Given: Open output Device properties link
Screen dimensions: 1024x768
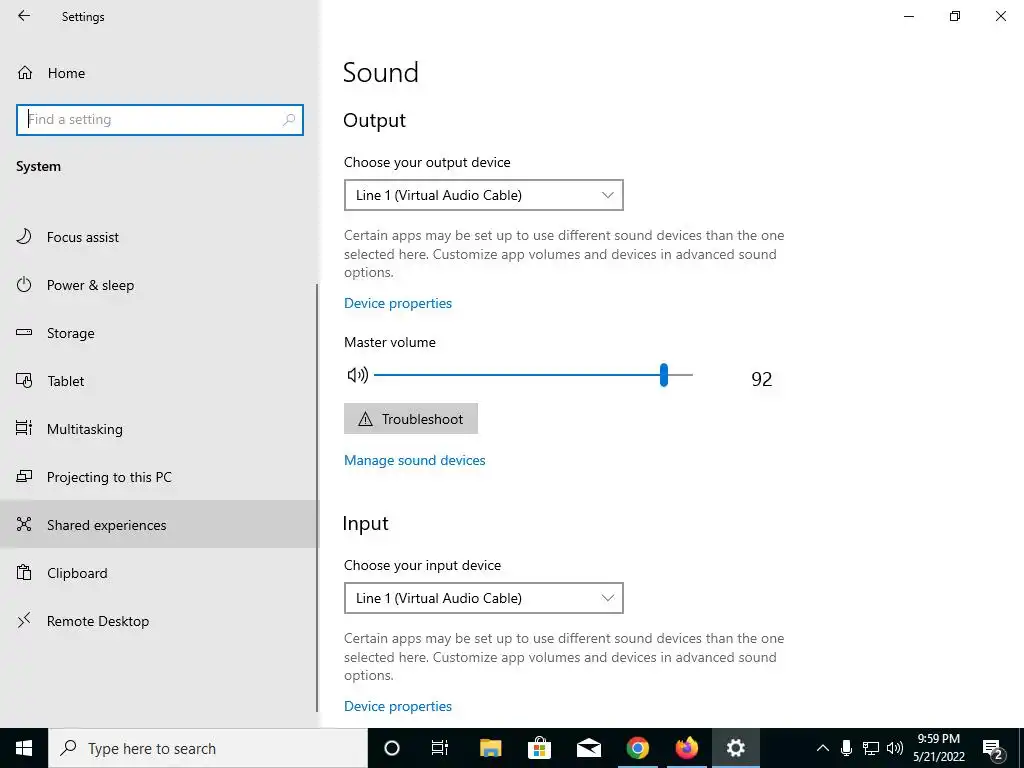Looking at the screenshot, I should click(398, 303).
